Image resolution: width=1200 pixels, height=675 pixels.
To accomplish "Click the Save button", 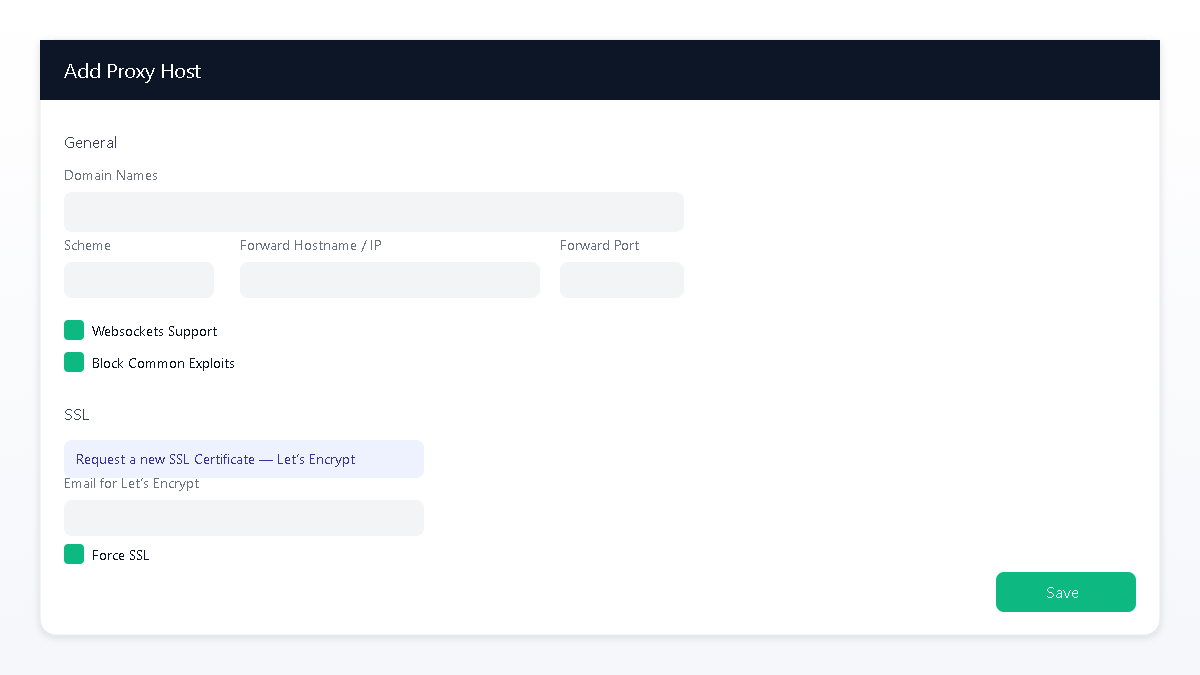I will tap(1065, 592).
